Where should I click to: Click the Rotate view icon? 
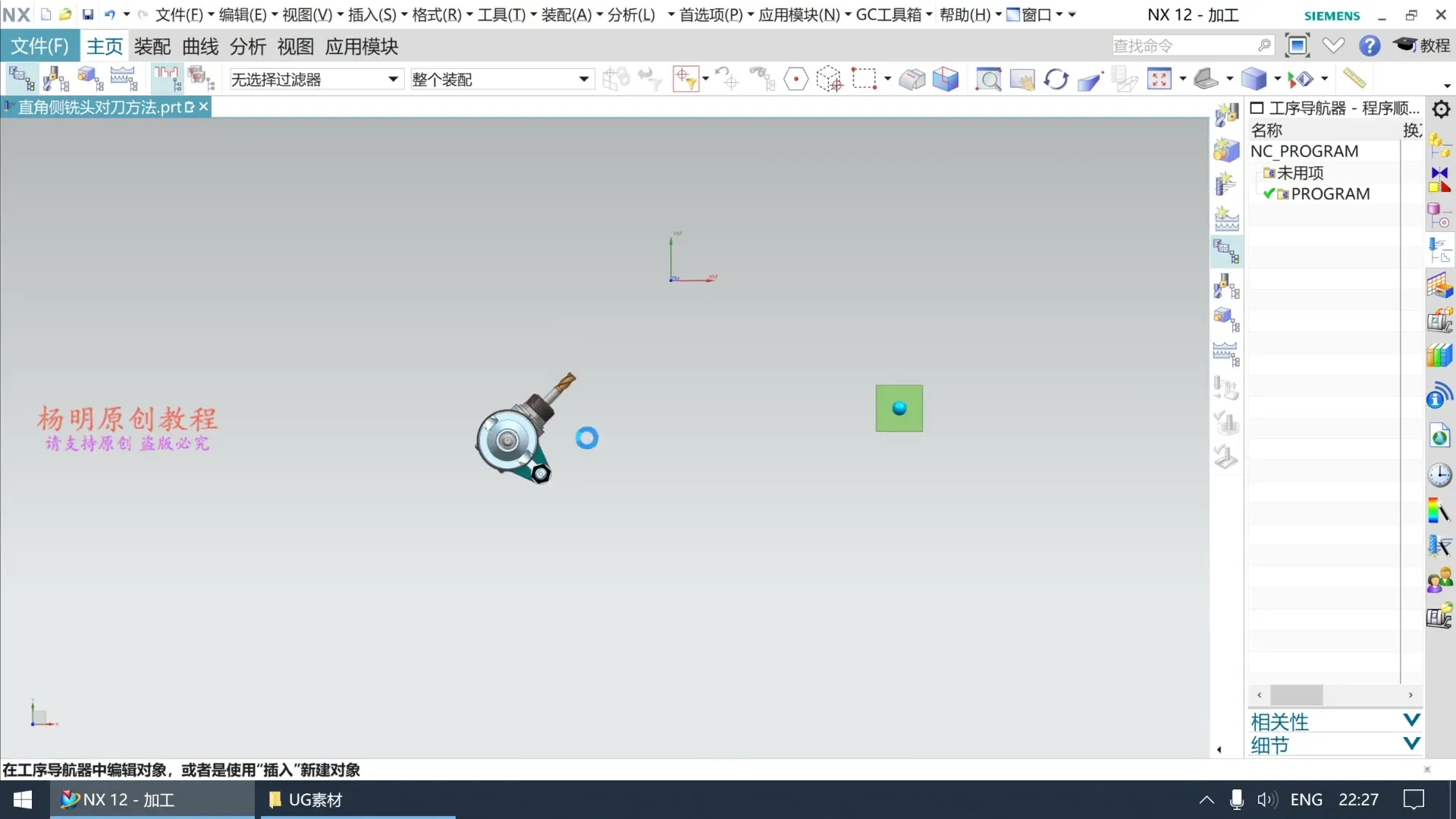[x=1056, y=79]
